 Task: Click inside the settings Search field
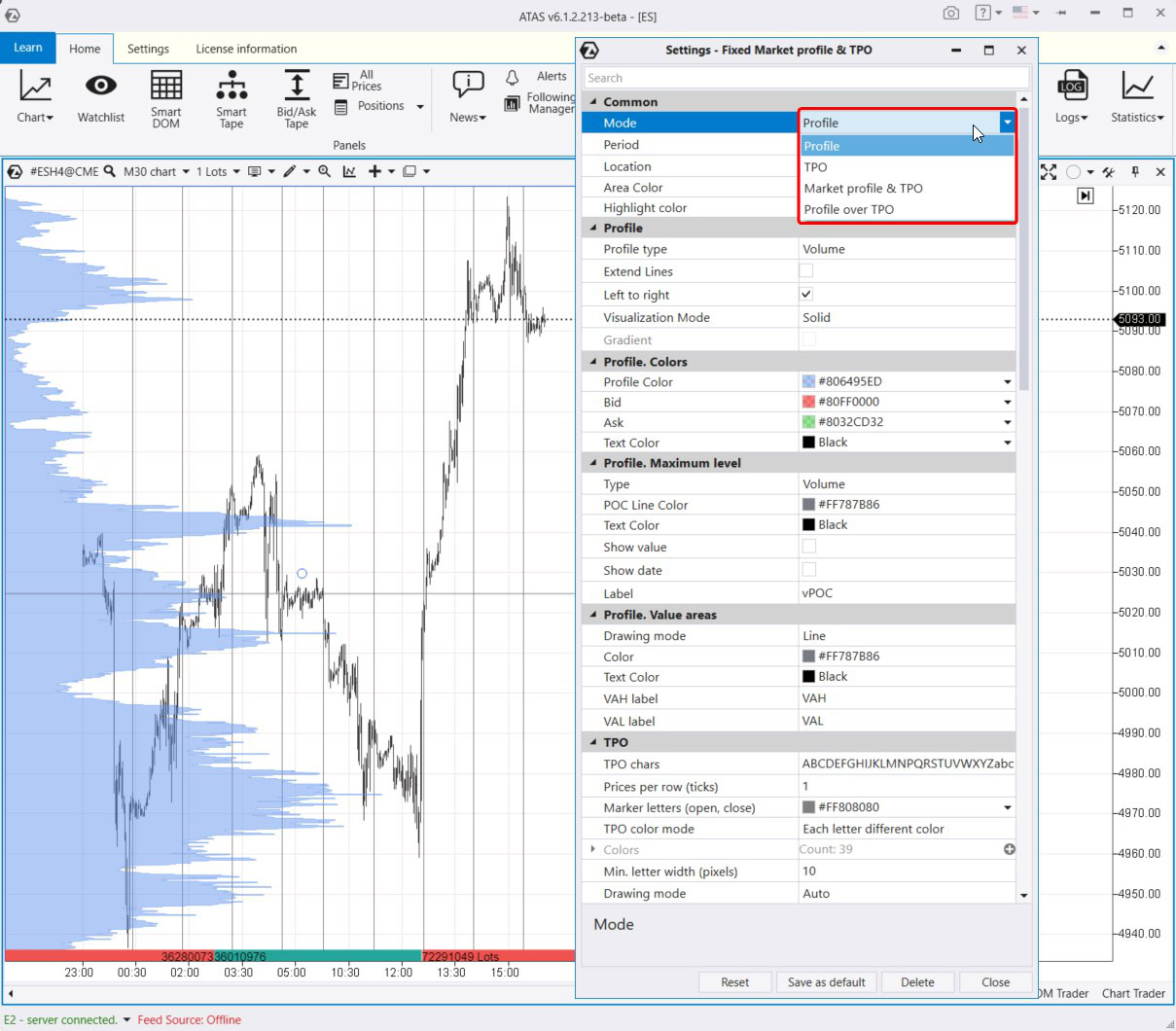coord(805,77)
